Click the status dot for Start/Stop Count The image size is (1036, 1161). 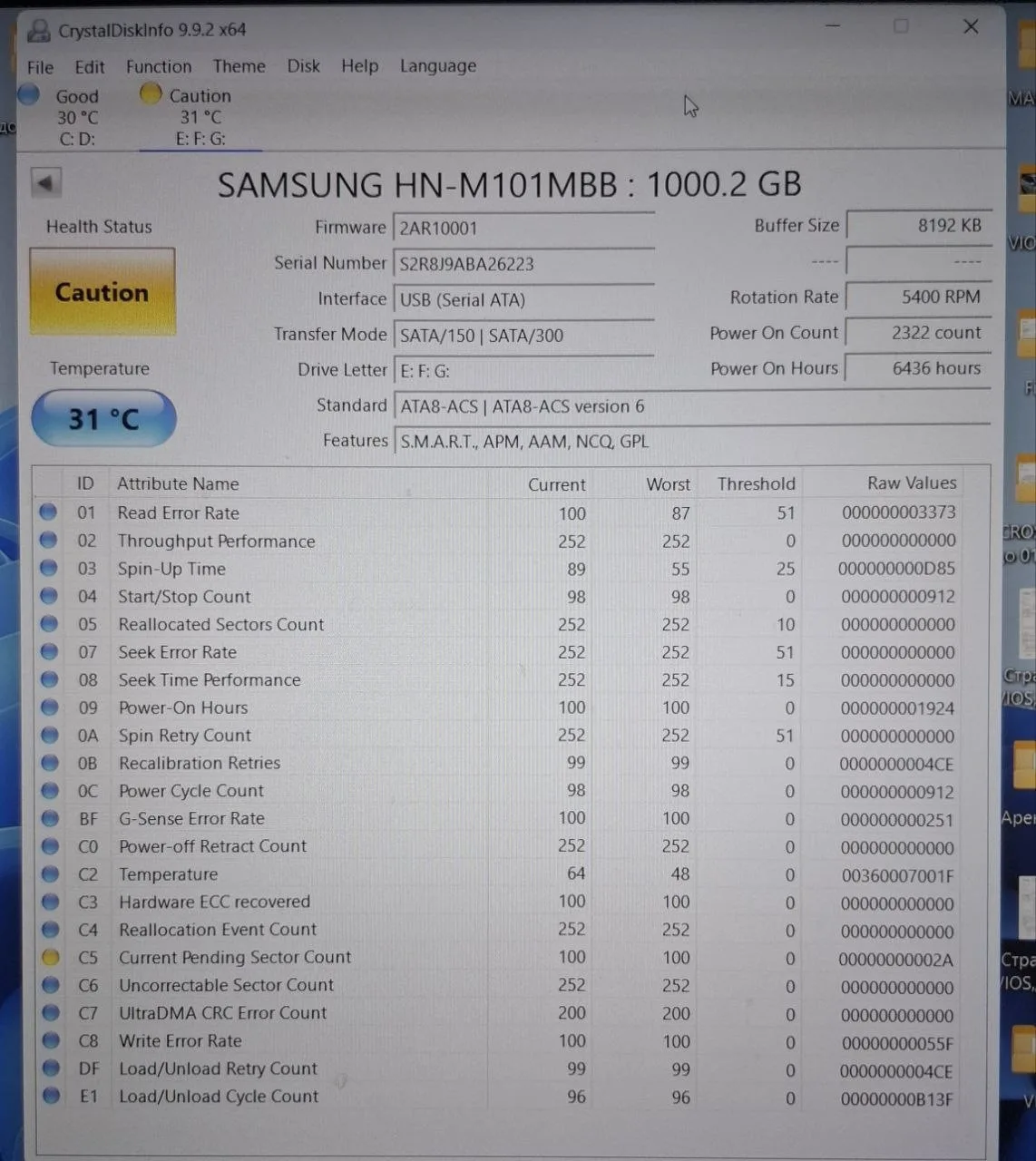(x=49, y=596)
